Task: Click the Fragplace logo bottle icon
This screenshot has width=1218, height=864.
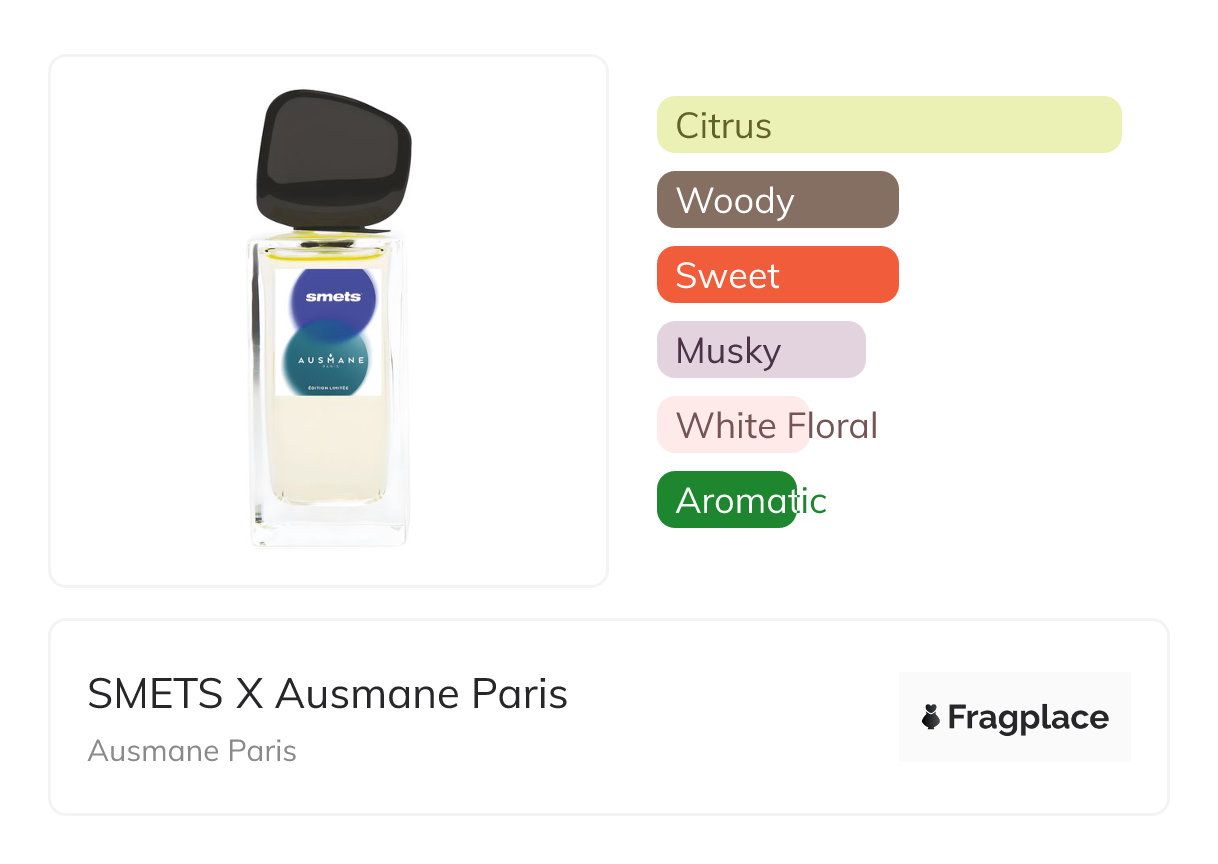Action: (931, 717)
